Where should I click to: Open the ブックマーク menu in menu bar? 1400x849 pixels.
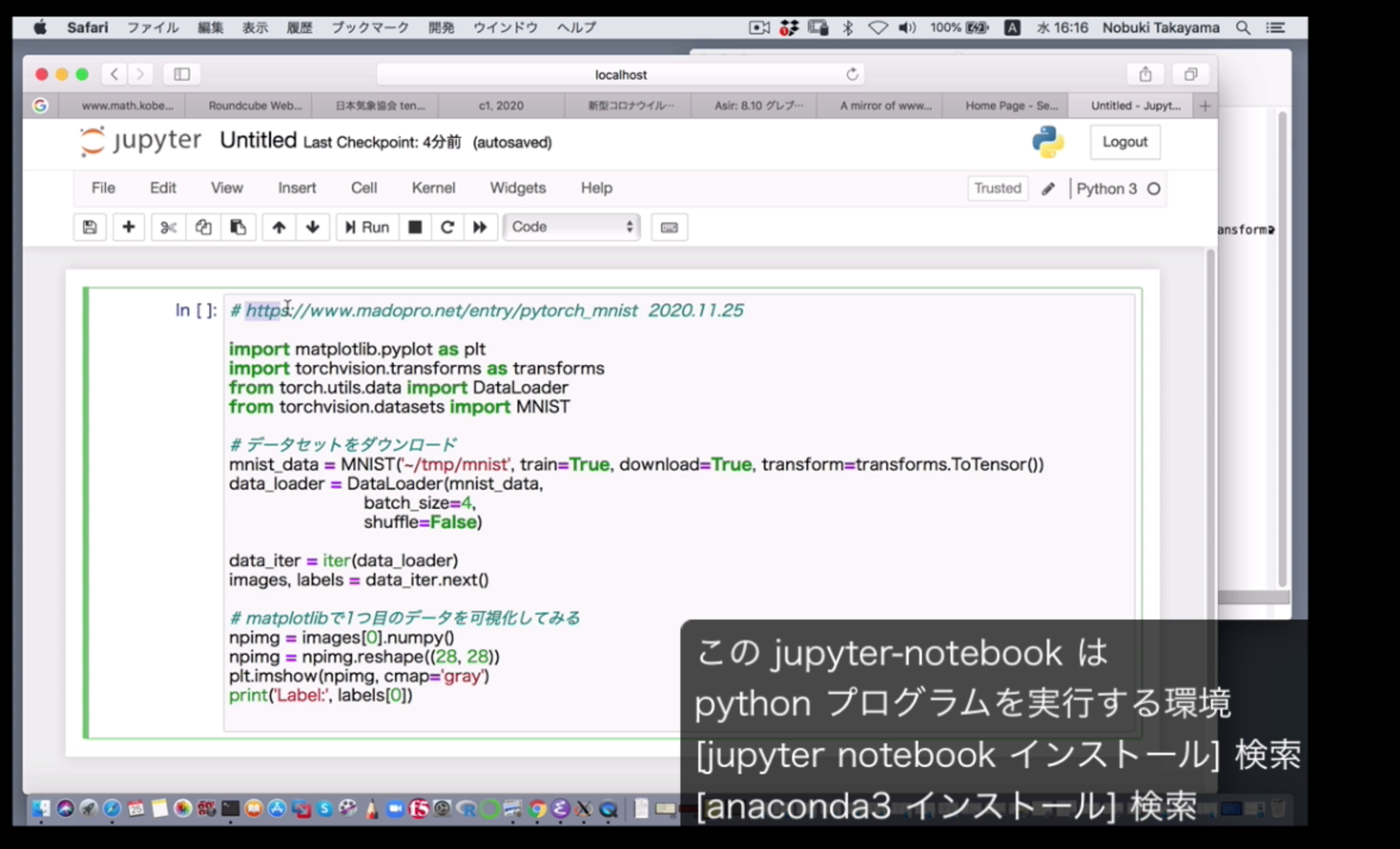(x=370, y=27)
